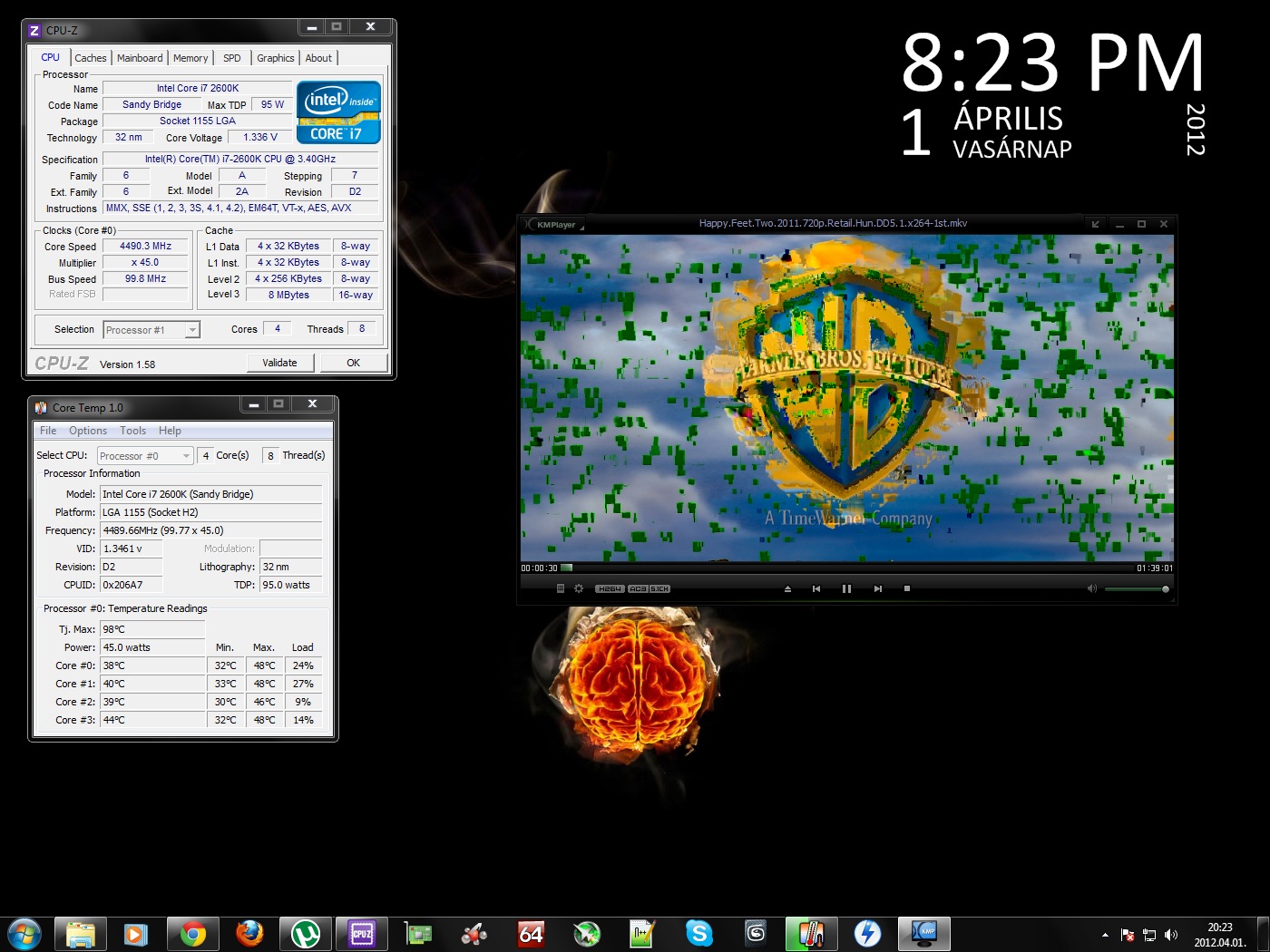Seek on the KMPlayer progress bar
Viewport: 1270px width, 952px height.
coord(846,568)
